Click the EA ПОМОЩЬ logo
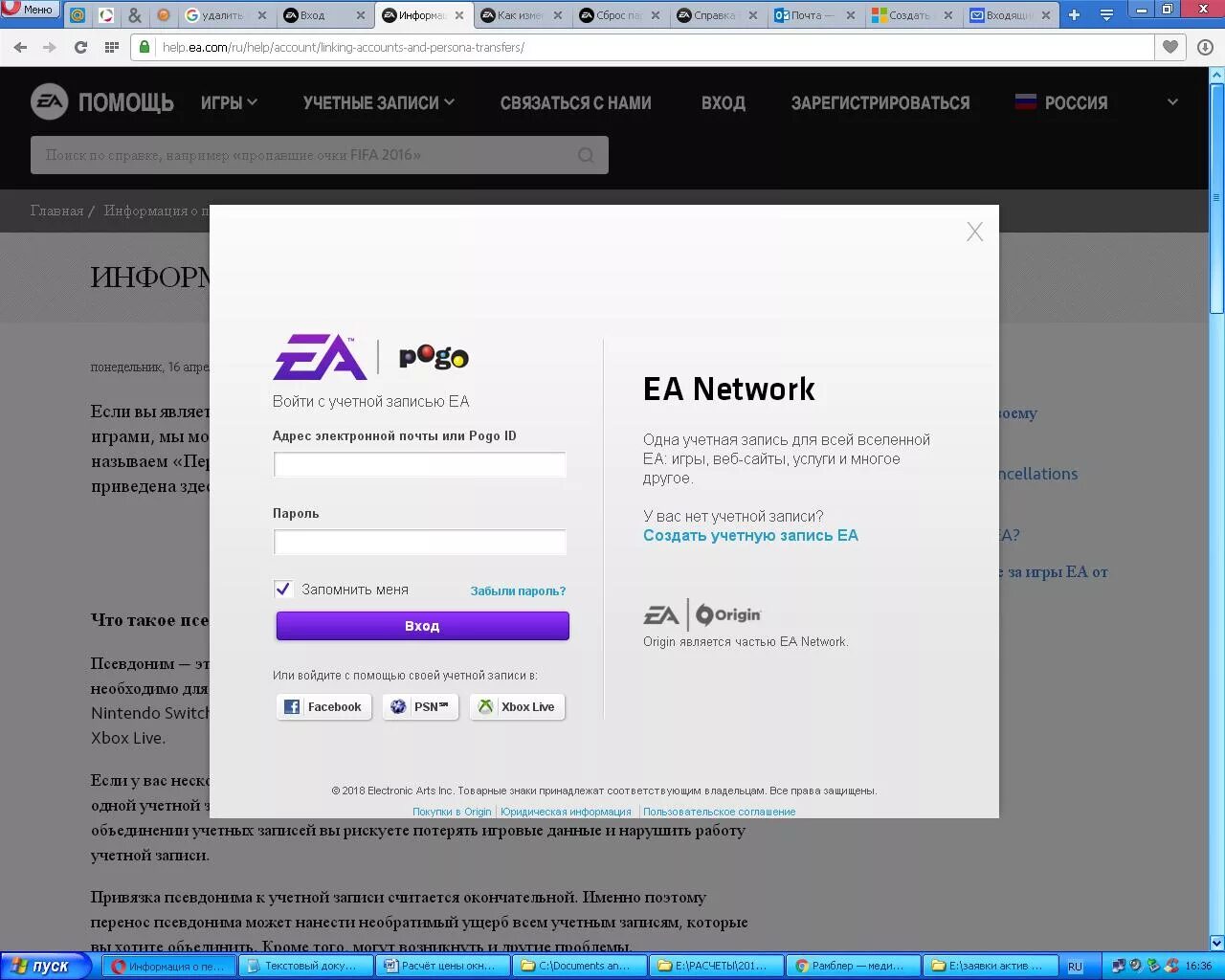 point(101,102)
